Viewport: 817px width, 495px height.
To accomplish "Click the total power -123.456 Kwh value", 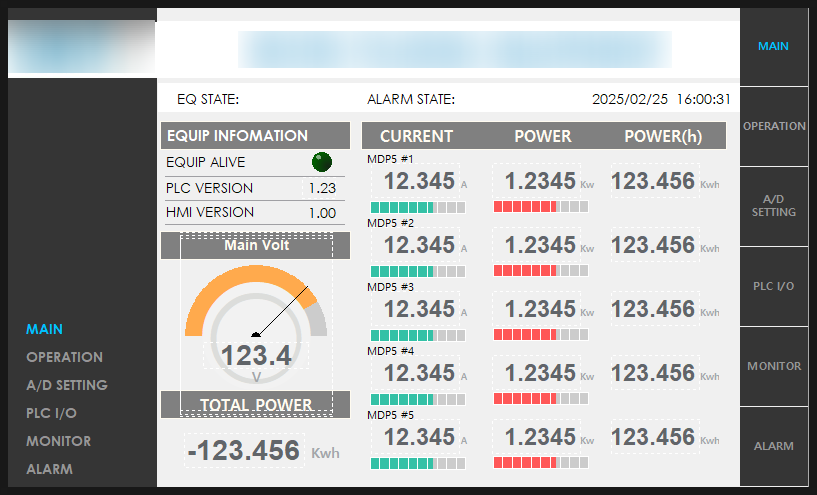I will tap(244, 450).
